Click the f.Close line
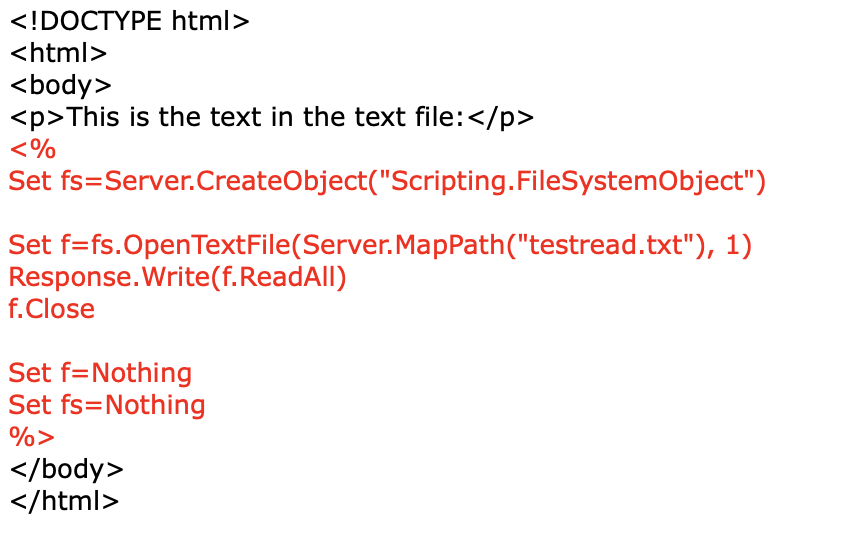The image size is (856, 556). pos(52,309)
